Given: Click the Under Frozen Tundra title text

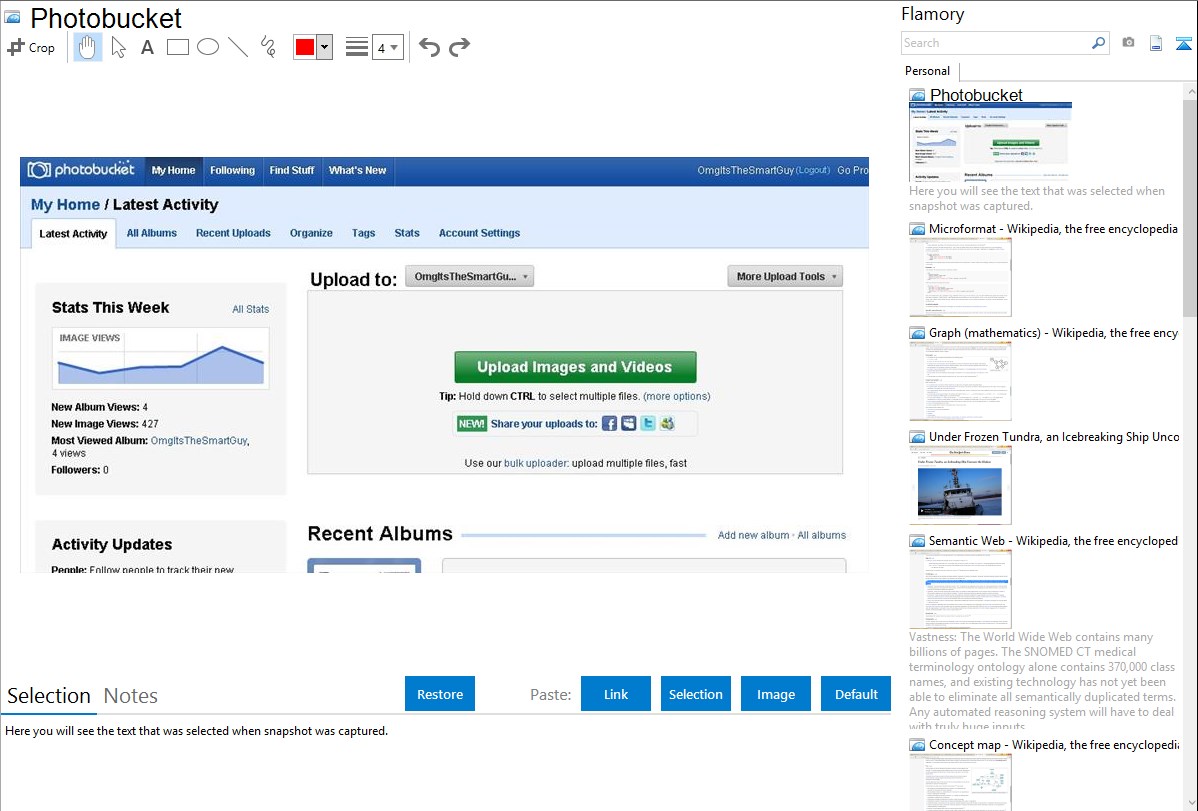Looking at the screenshot, I should pyautogui.click(x=1054, y=436).
